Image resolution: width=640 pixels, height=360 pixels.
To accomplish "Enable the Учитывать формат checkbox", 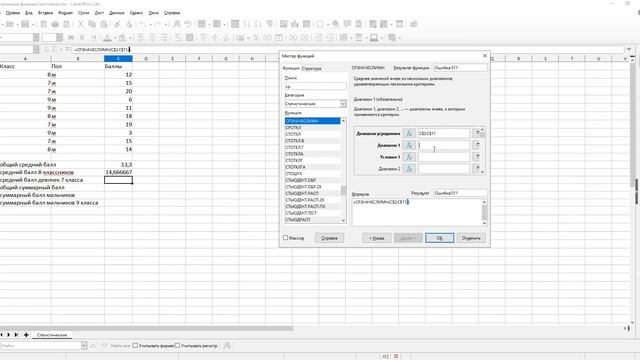I will click(136, 346).
